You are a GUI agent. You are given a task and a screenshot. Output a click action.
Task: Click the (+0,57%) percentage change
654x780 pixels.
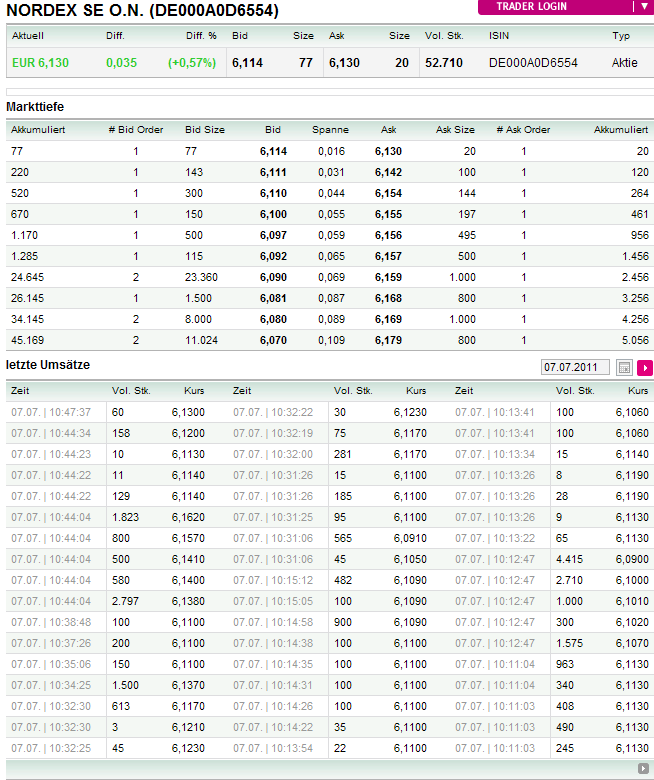192,63
